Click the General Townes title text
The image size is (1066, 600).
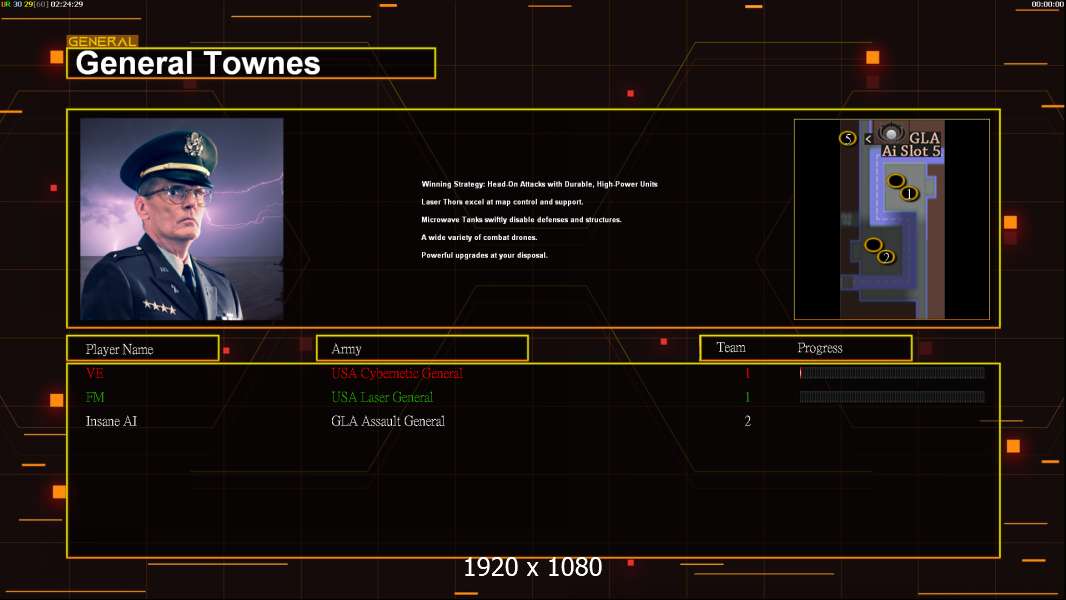198,63
